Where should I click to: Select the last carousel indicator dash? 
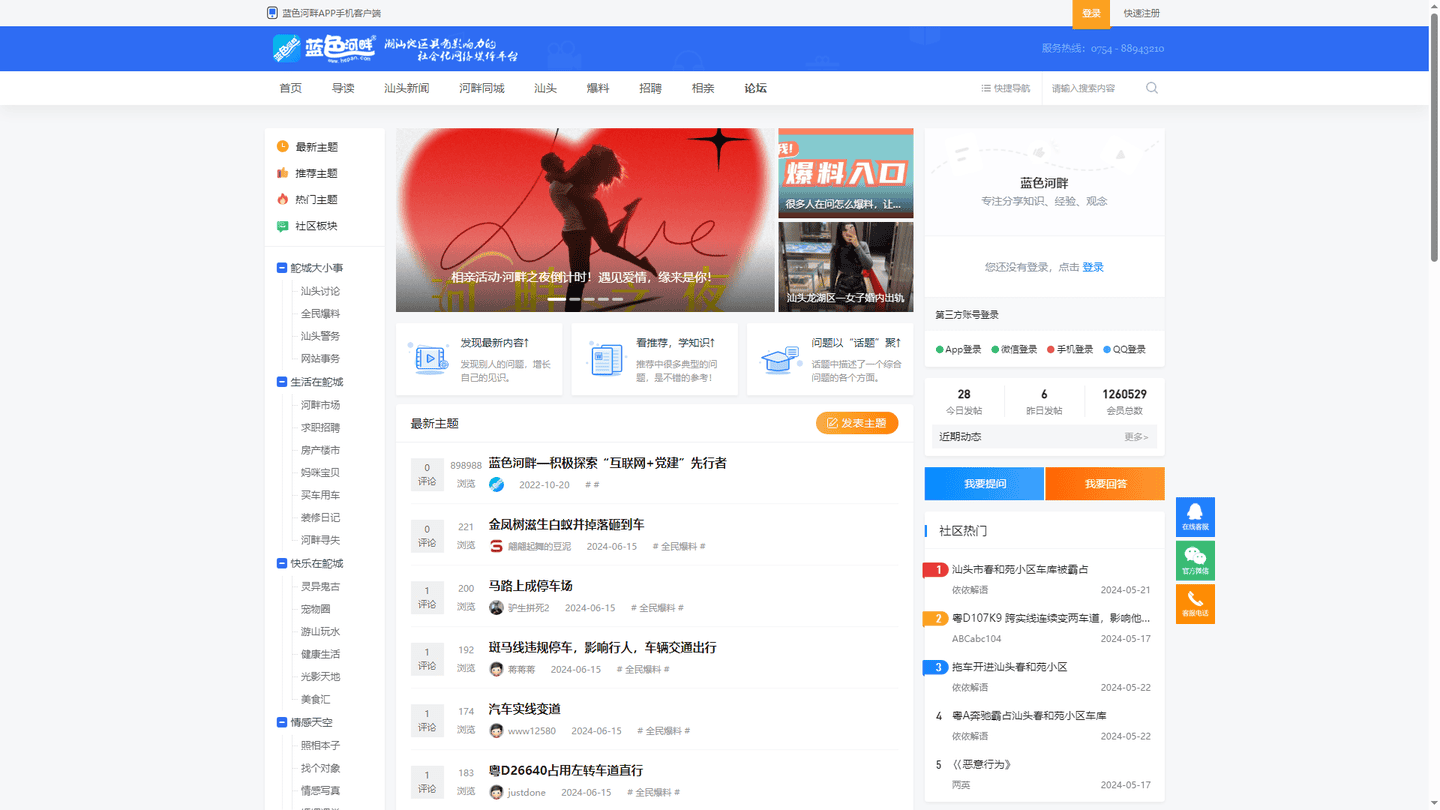click(617, 299)
